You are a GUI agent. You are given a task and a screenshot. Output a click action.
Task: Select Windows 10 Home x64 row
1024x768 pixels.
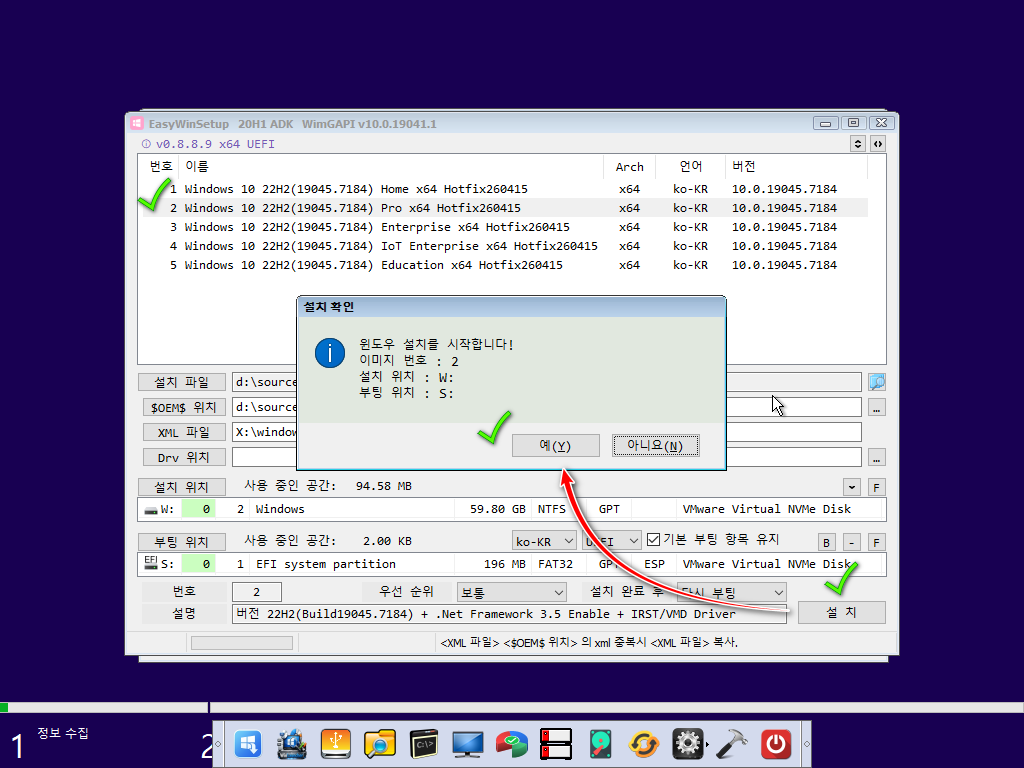(505, 189)
